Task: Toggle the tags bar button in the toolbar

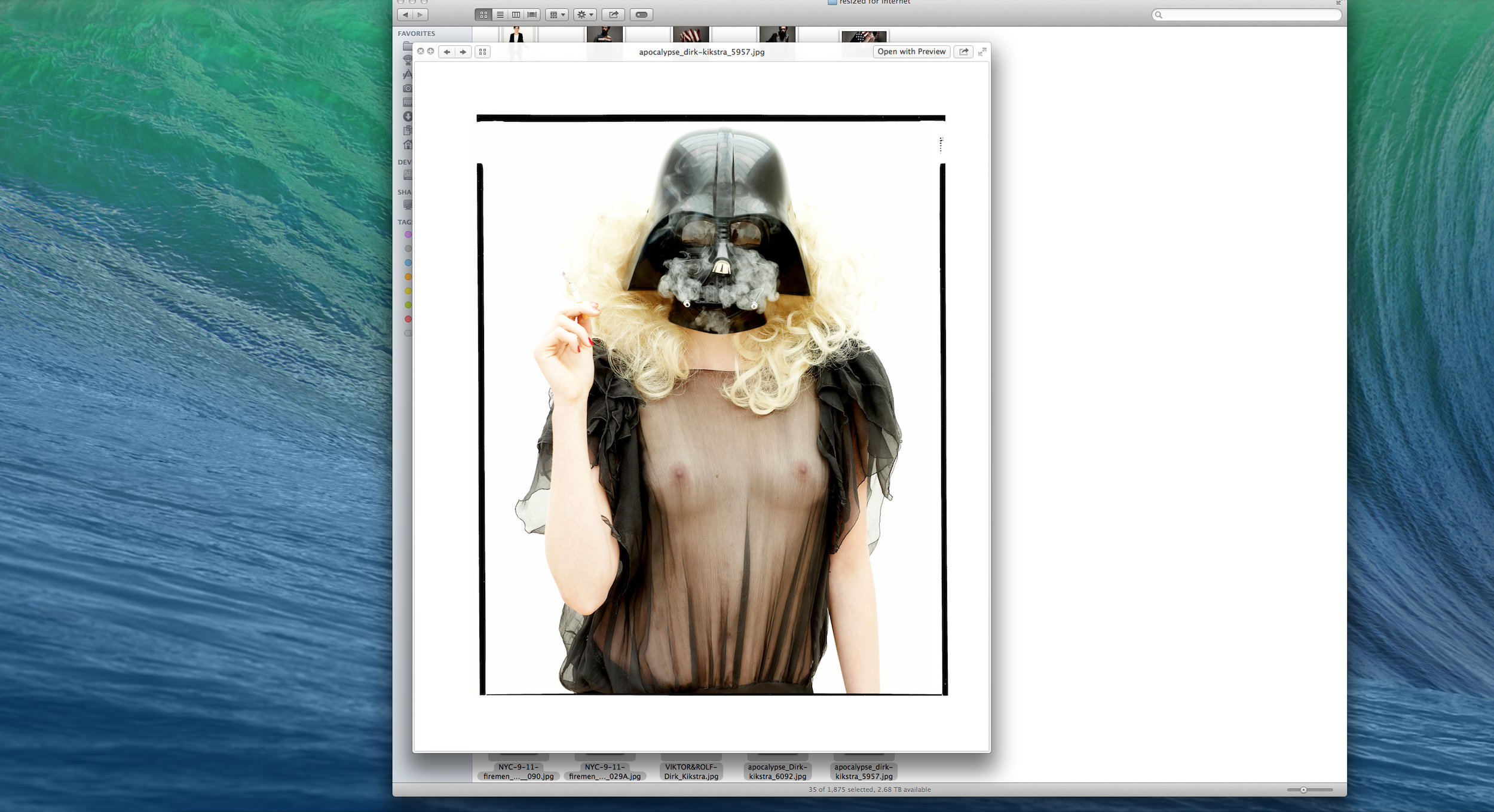Action: (641, 15)
